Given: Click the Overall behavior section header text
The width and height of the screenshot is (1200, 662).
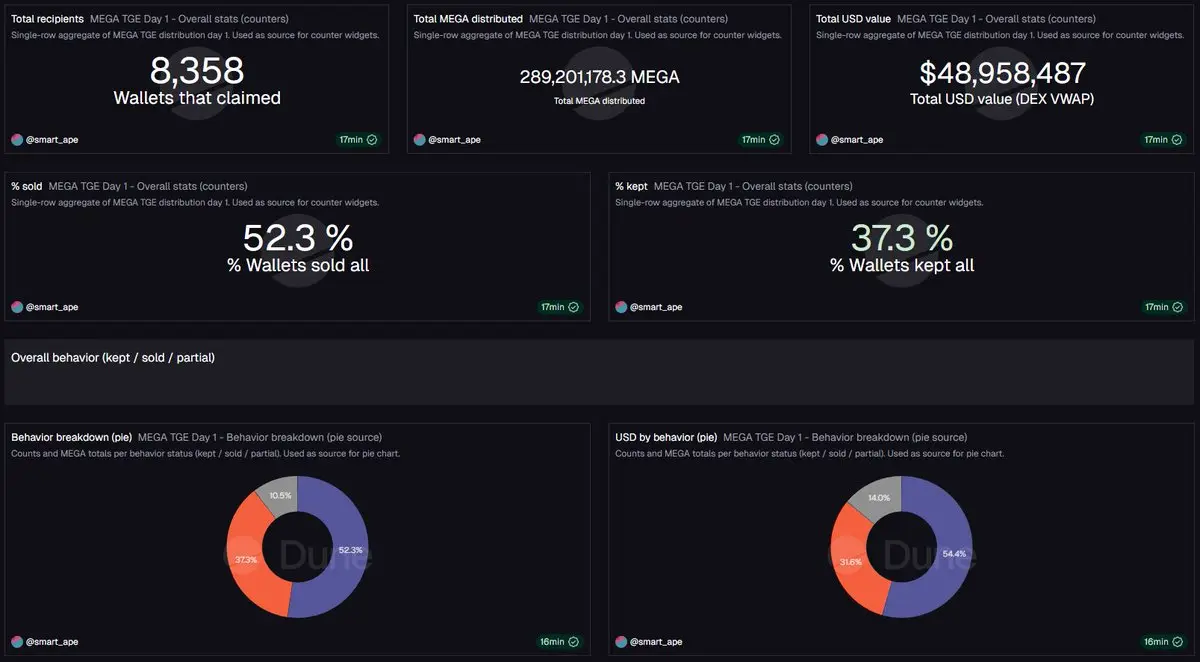Looking at the screenshot, I should 113,357.
